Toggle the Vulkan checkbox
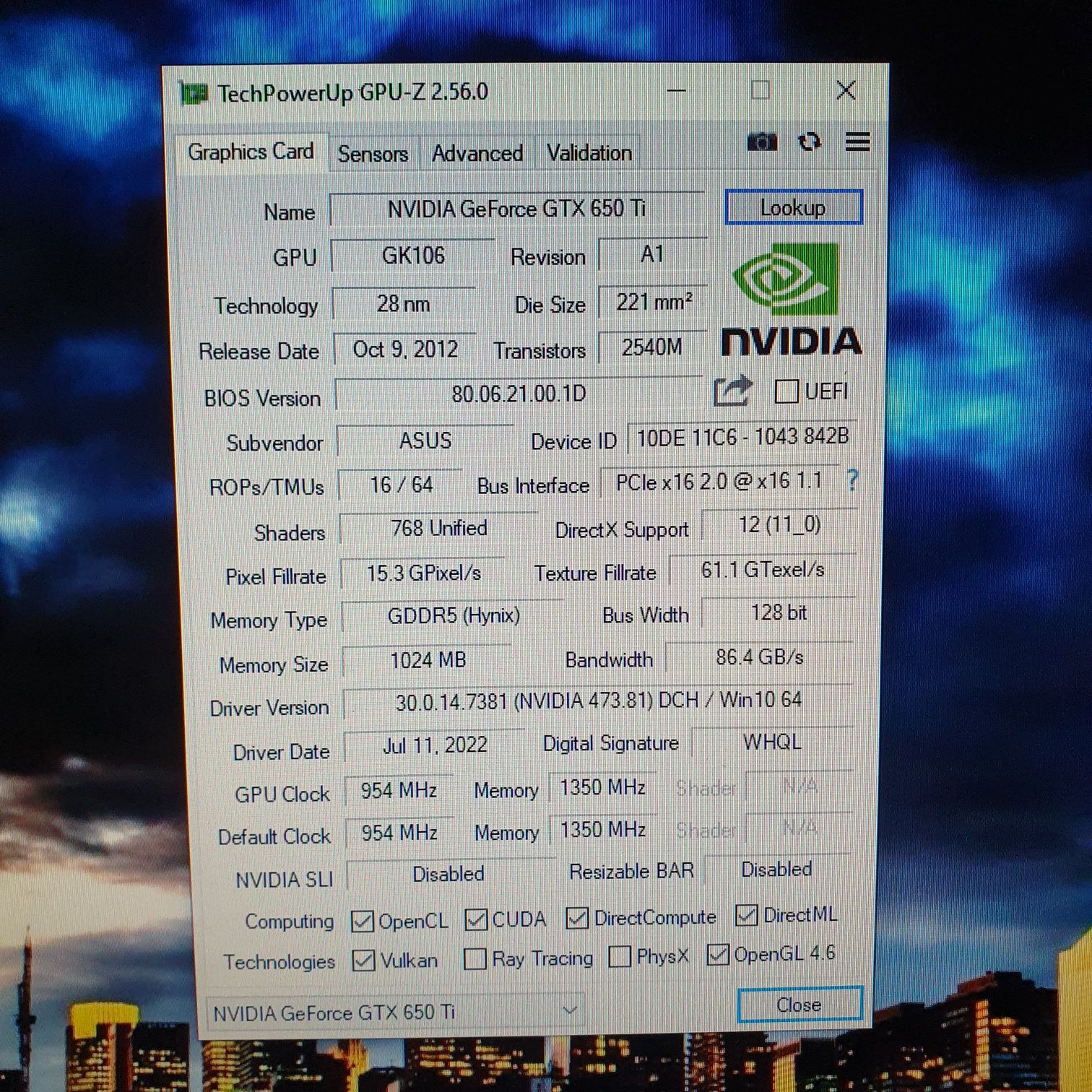Viewport: 1092px width, 1092px height. coord(363,961)
